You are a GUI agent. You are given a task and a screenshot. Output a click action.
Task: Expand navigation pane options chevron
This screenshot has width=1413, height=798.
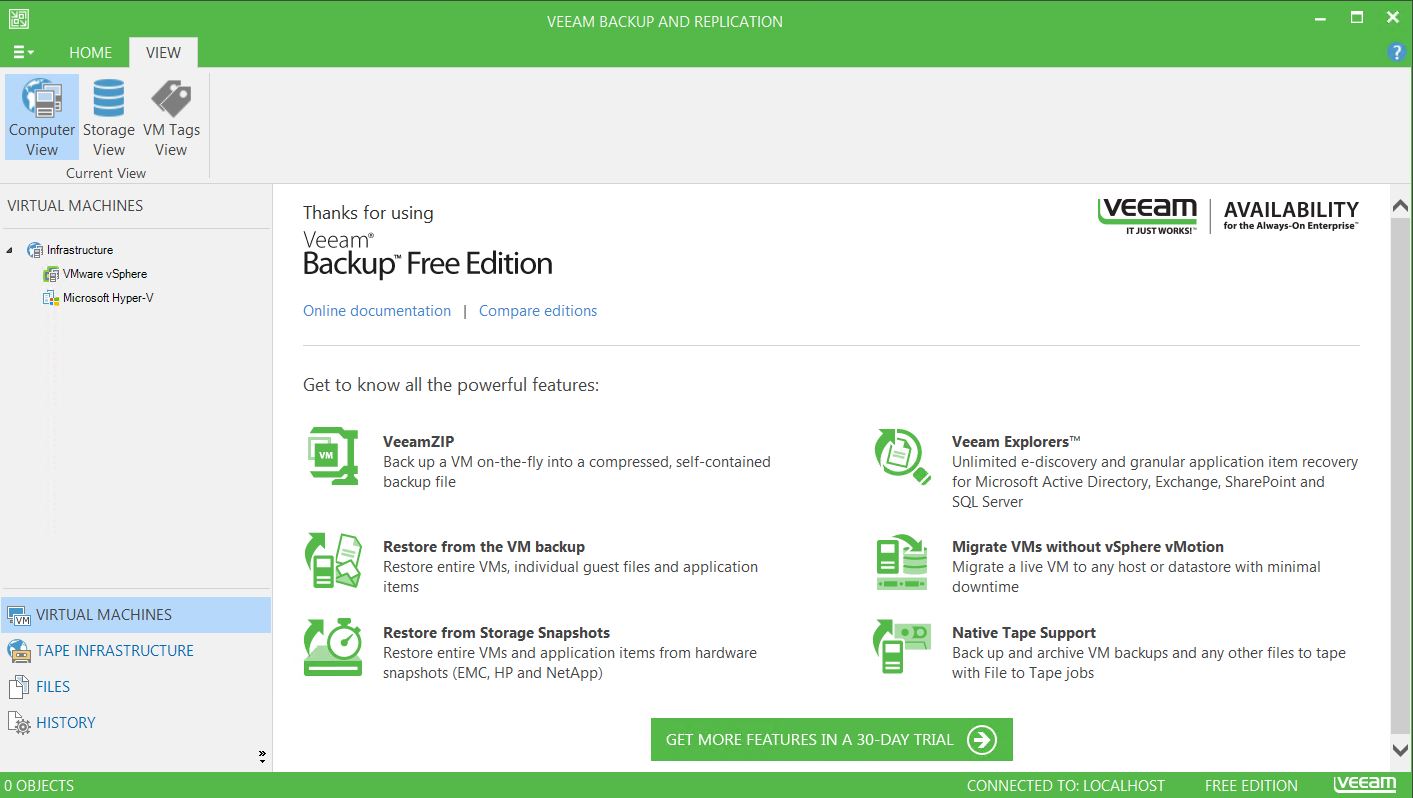pos(262,756)
